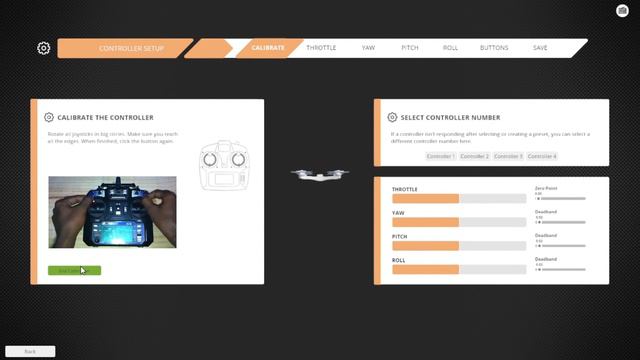
Task: Adjust the Throttle Zero Point slider
Action: click(561, 199)
